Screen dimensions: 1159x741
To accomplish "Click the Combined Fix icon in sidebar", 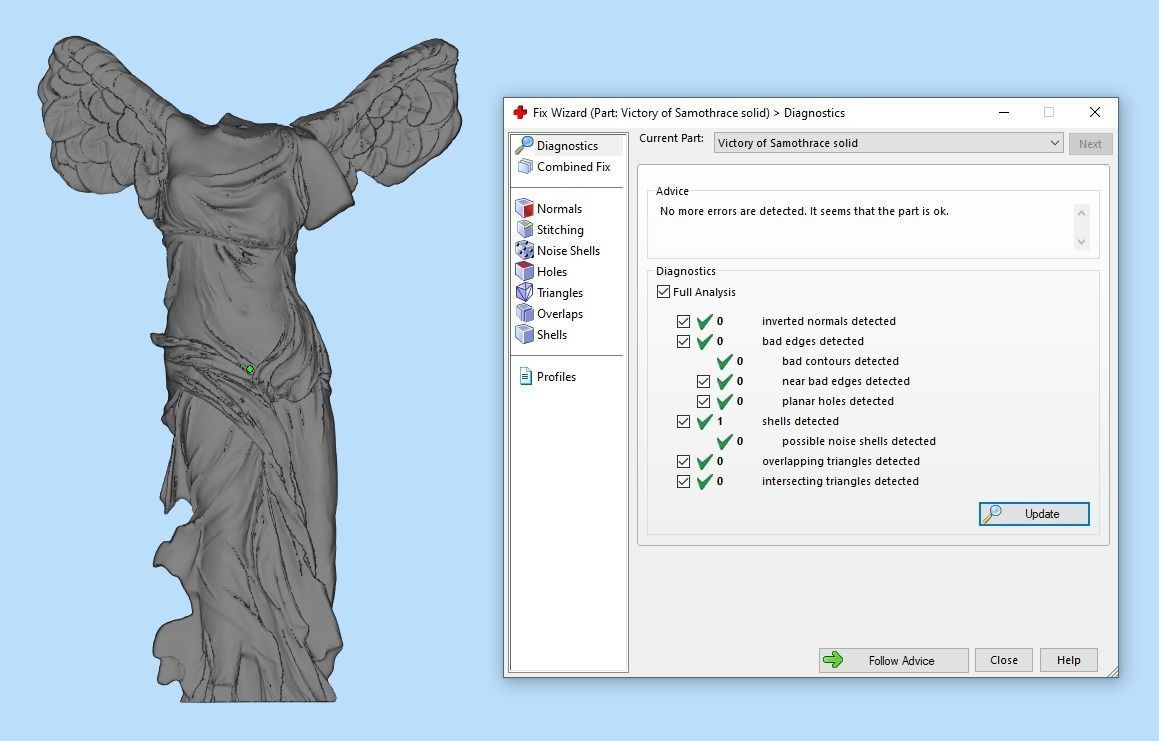I will 525,166.
